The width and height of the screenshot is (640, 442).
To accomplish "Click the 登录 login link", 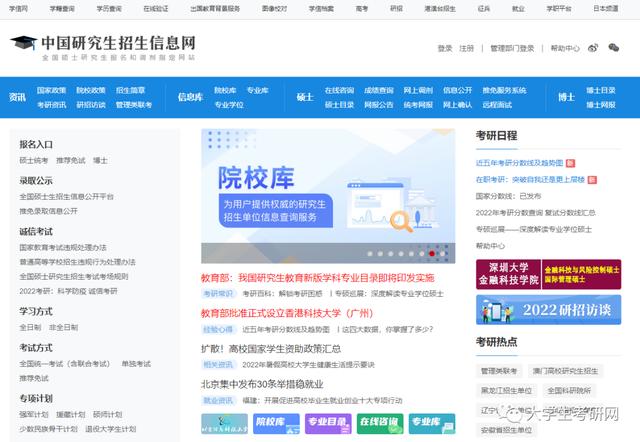I will [x=445, y=48].
